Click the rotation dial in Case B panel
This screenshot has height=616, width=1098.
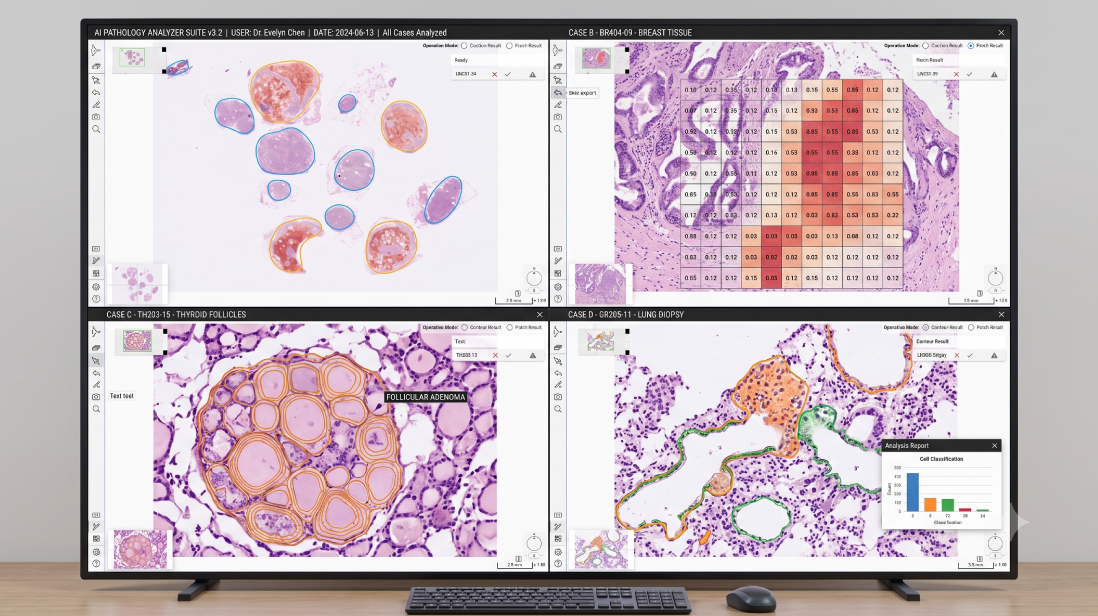click(995, 278)
